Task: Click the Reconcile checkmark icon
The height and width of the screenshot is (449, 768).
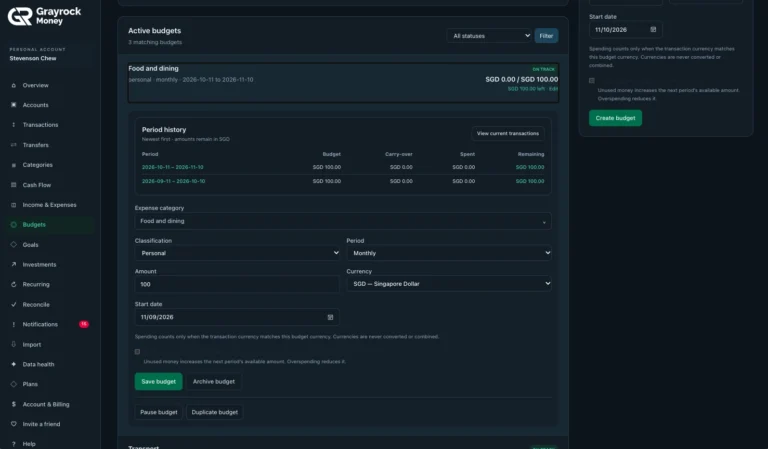Action: point(14,305)
